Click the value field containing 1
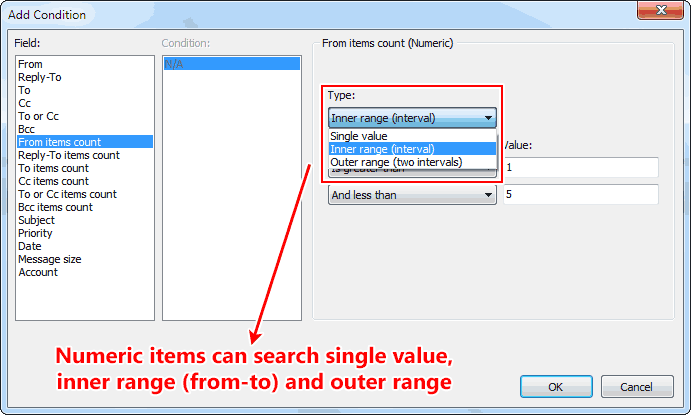 point(581,167)
